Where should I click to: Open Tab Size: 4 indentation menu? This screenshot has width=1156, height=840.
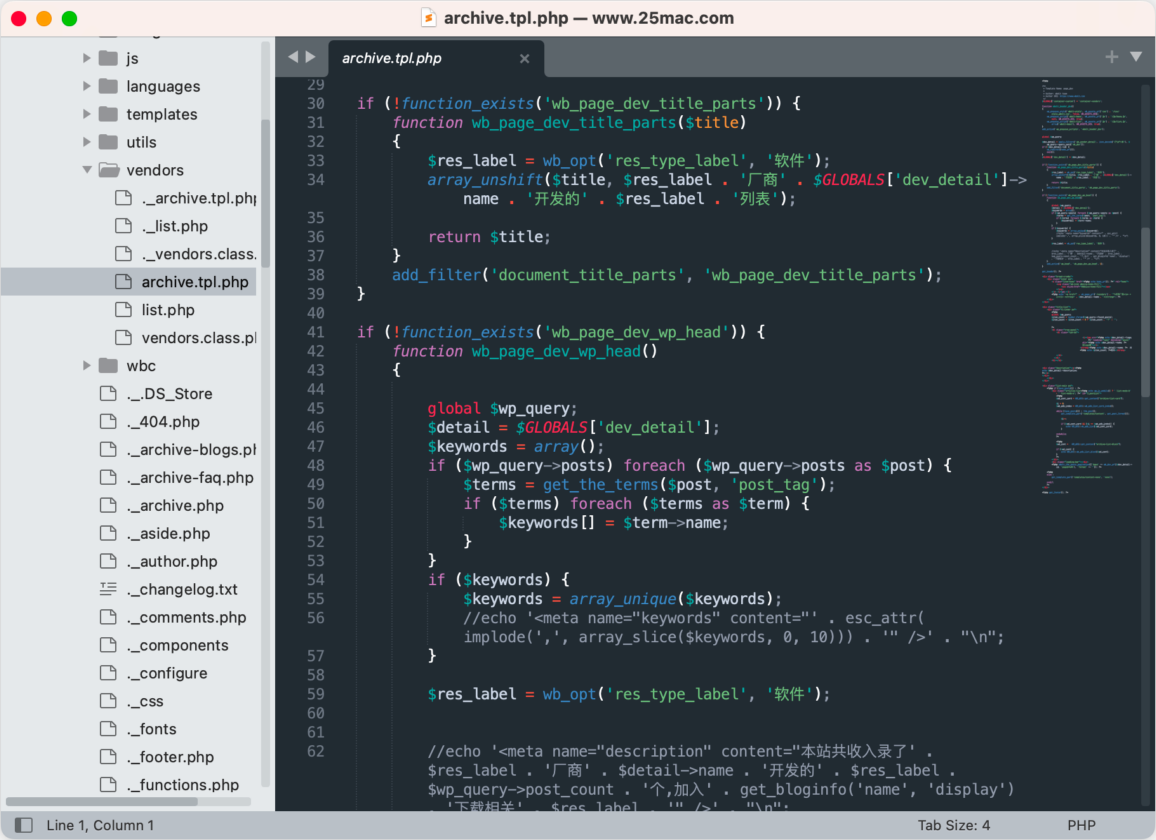click(x=953, y=825)
